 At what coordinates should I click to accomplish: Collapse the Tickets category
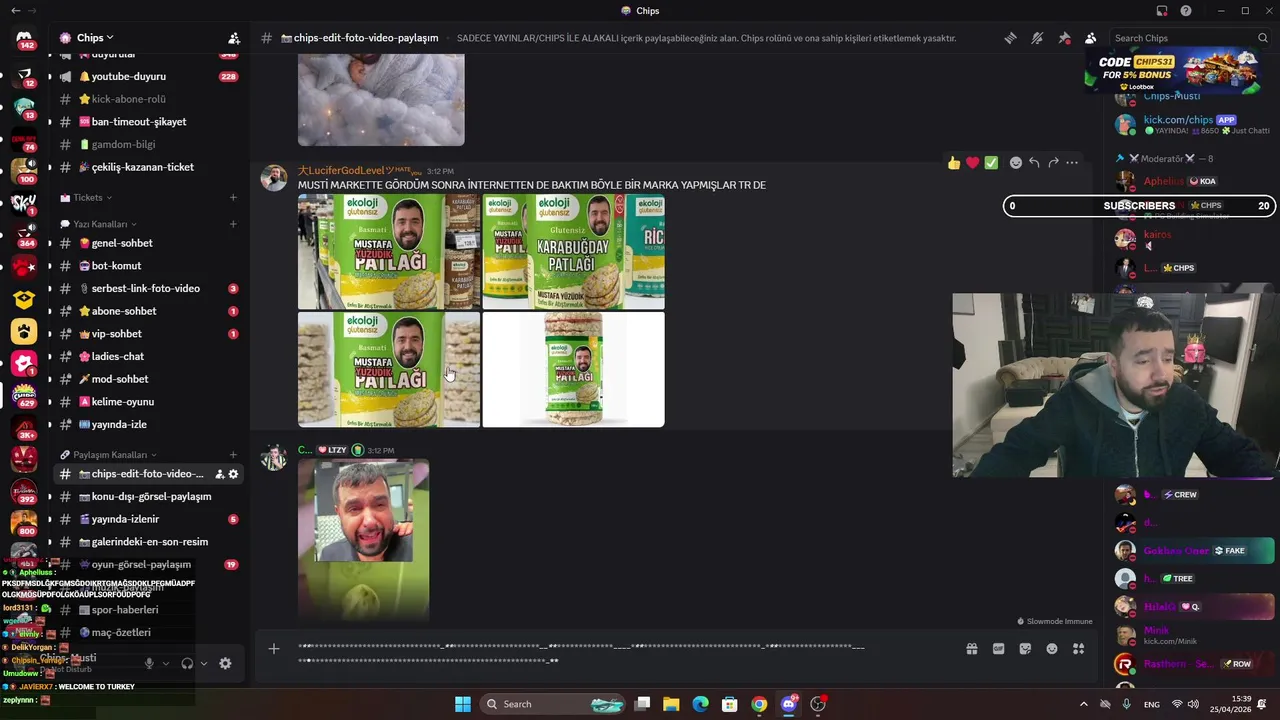click(x=86, y=198)
